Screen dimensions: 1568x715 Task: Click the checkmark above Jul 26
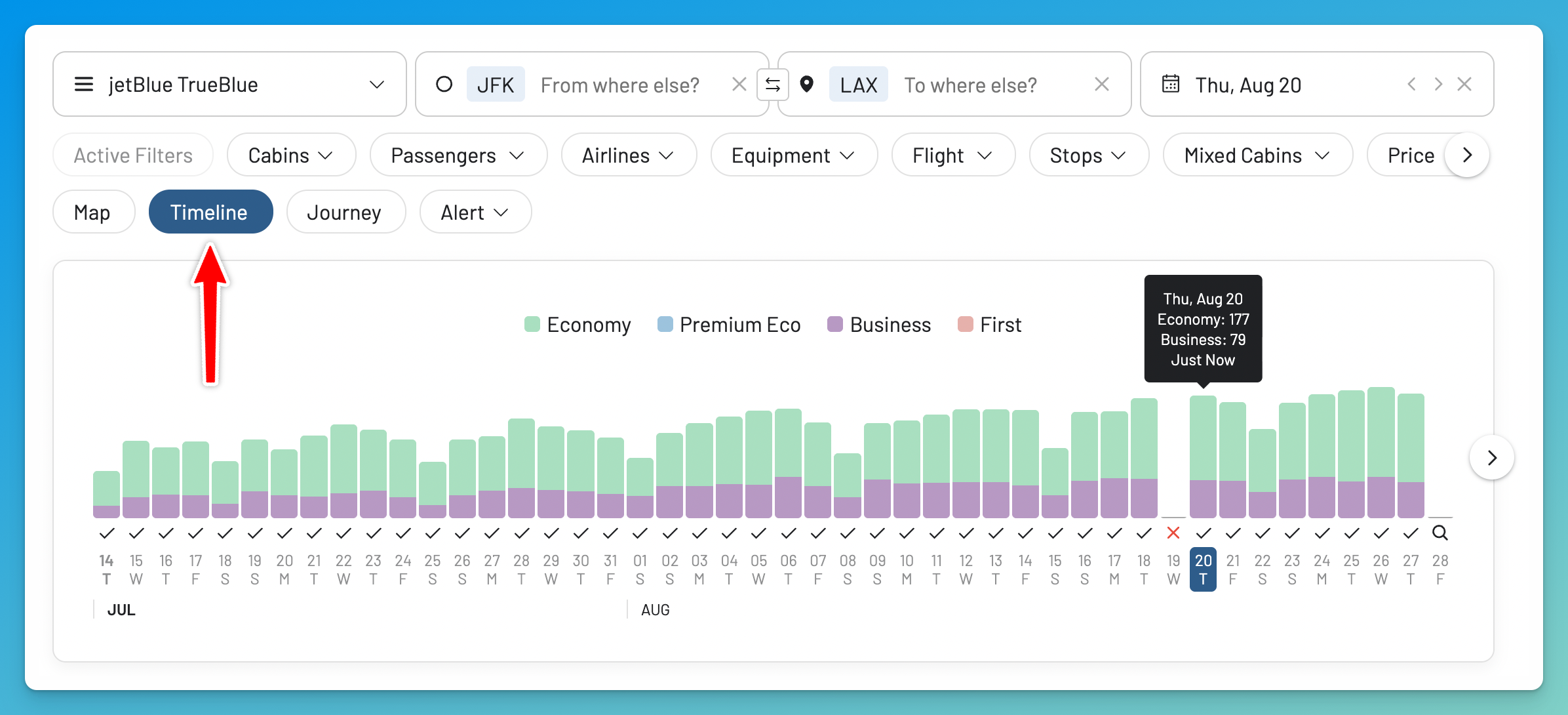pyautogui.click(x=462, y=533)
